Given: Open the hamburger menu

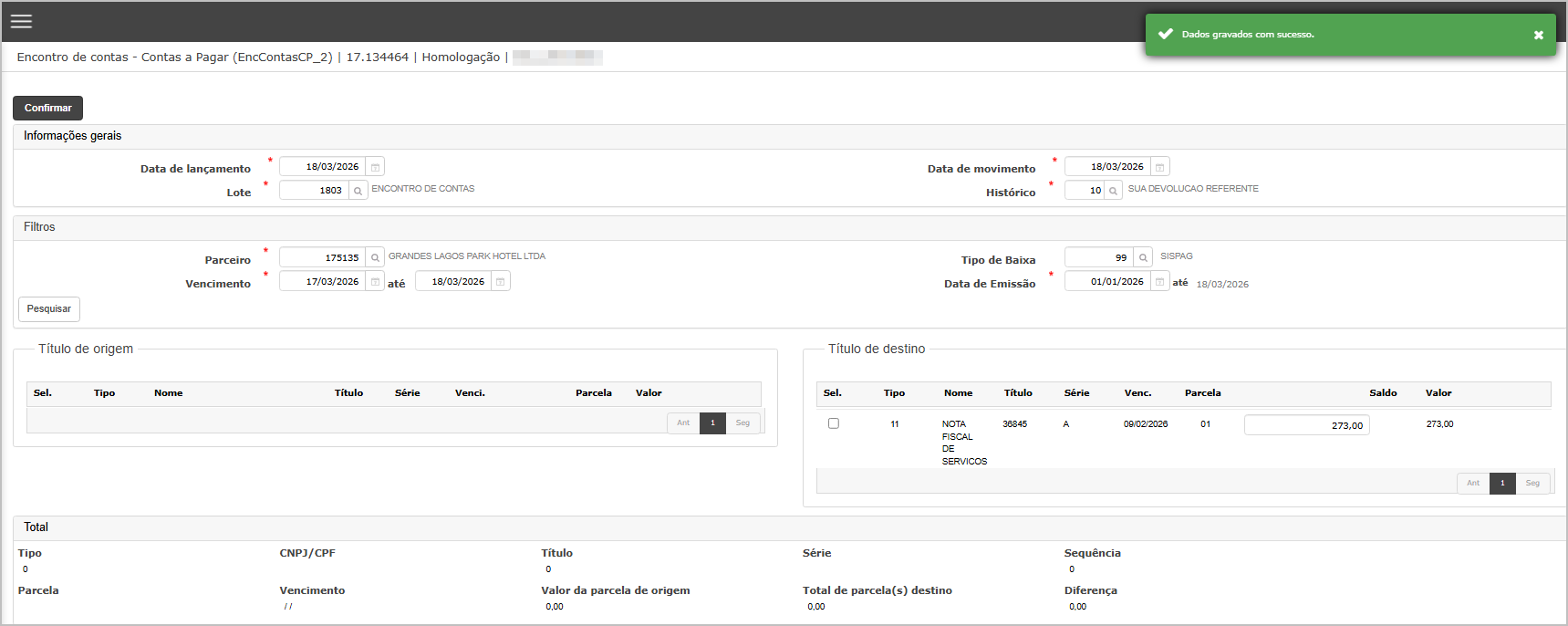Looking at the screenshot, I should [x=22, y=21].
